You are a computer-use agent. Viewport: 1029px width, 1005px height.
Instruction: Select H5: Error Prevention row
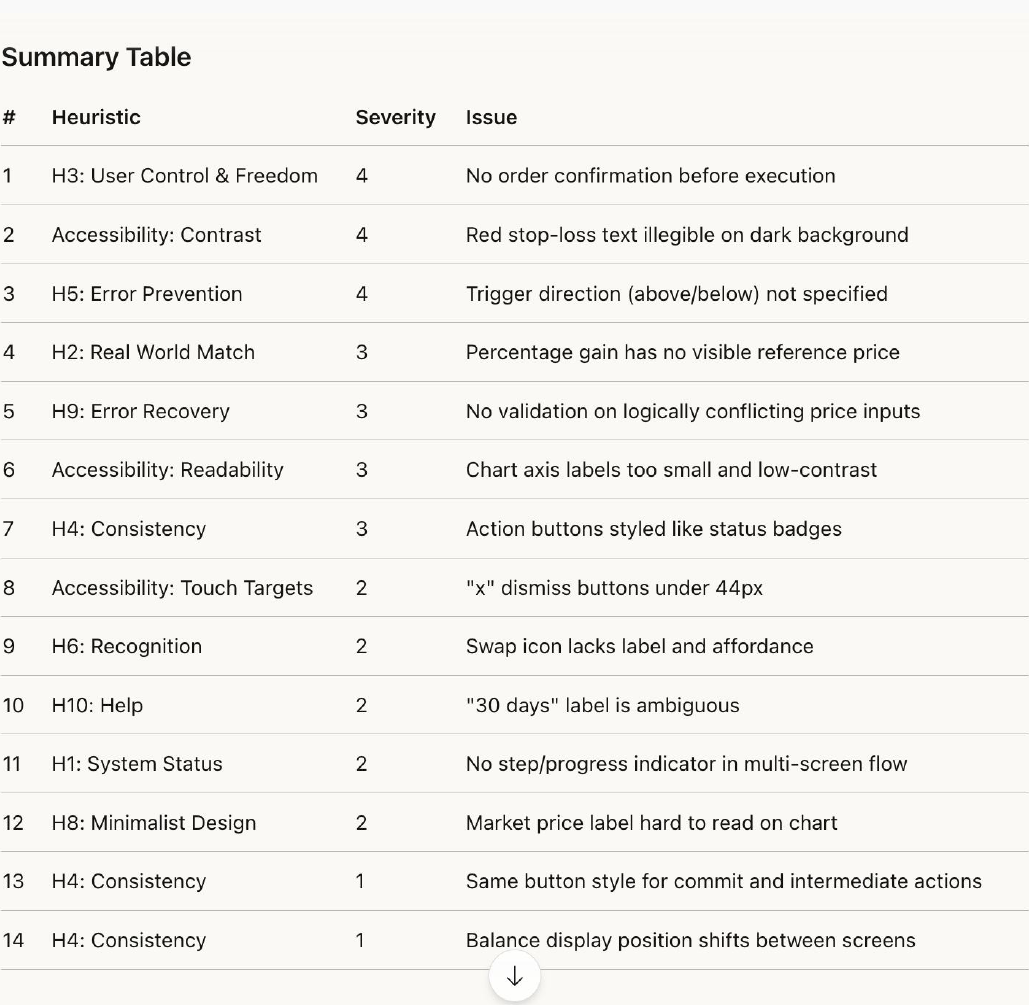514,293
